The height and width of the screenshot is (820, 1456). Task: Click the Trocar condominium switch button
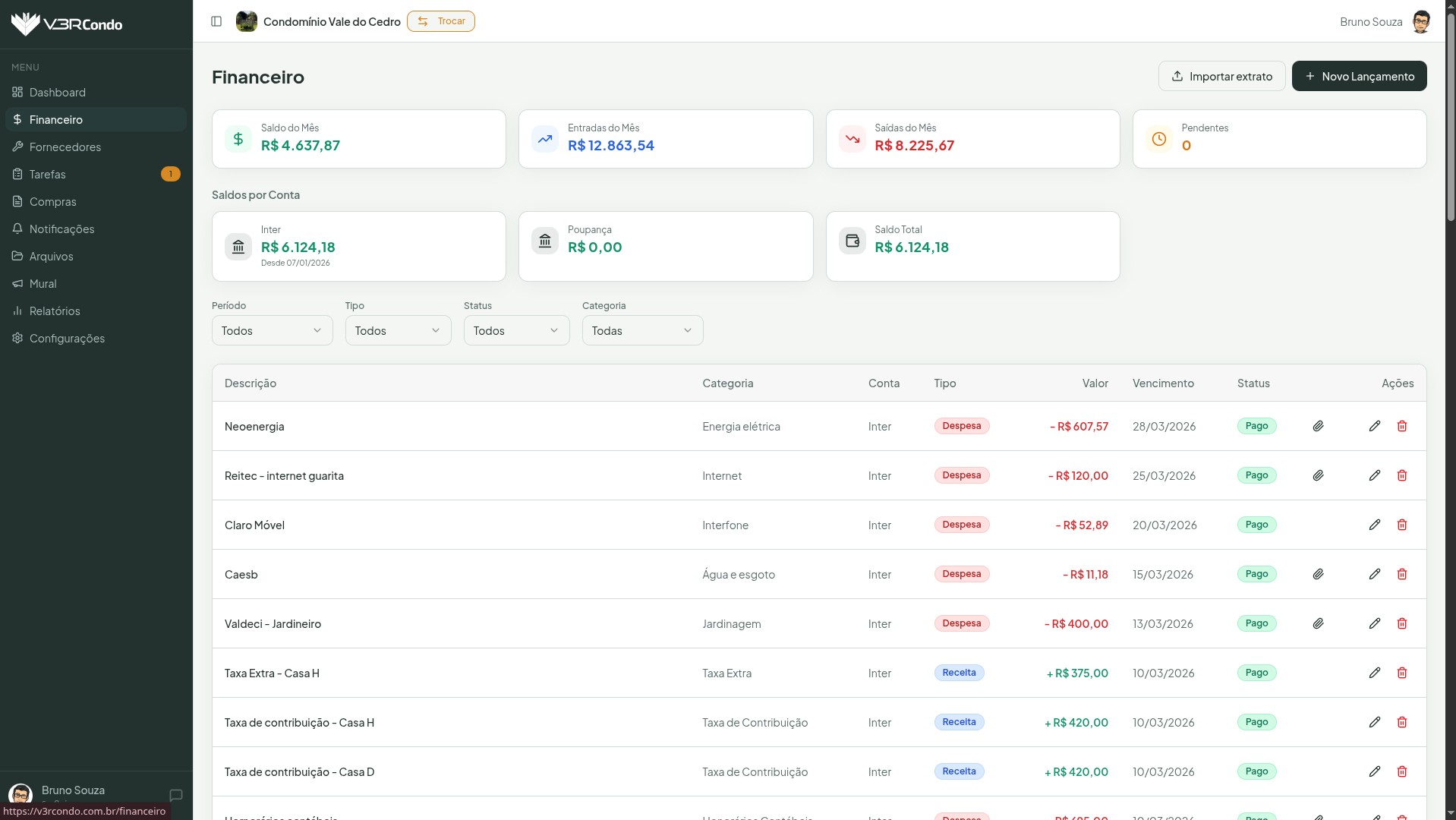click(441, 21)
